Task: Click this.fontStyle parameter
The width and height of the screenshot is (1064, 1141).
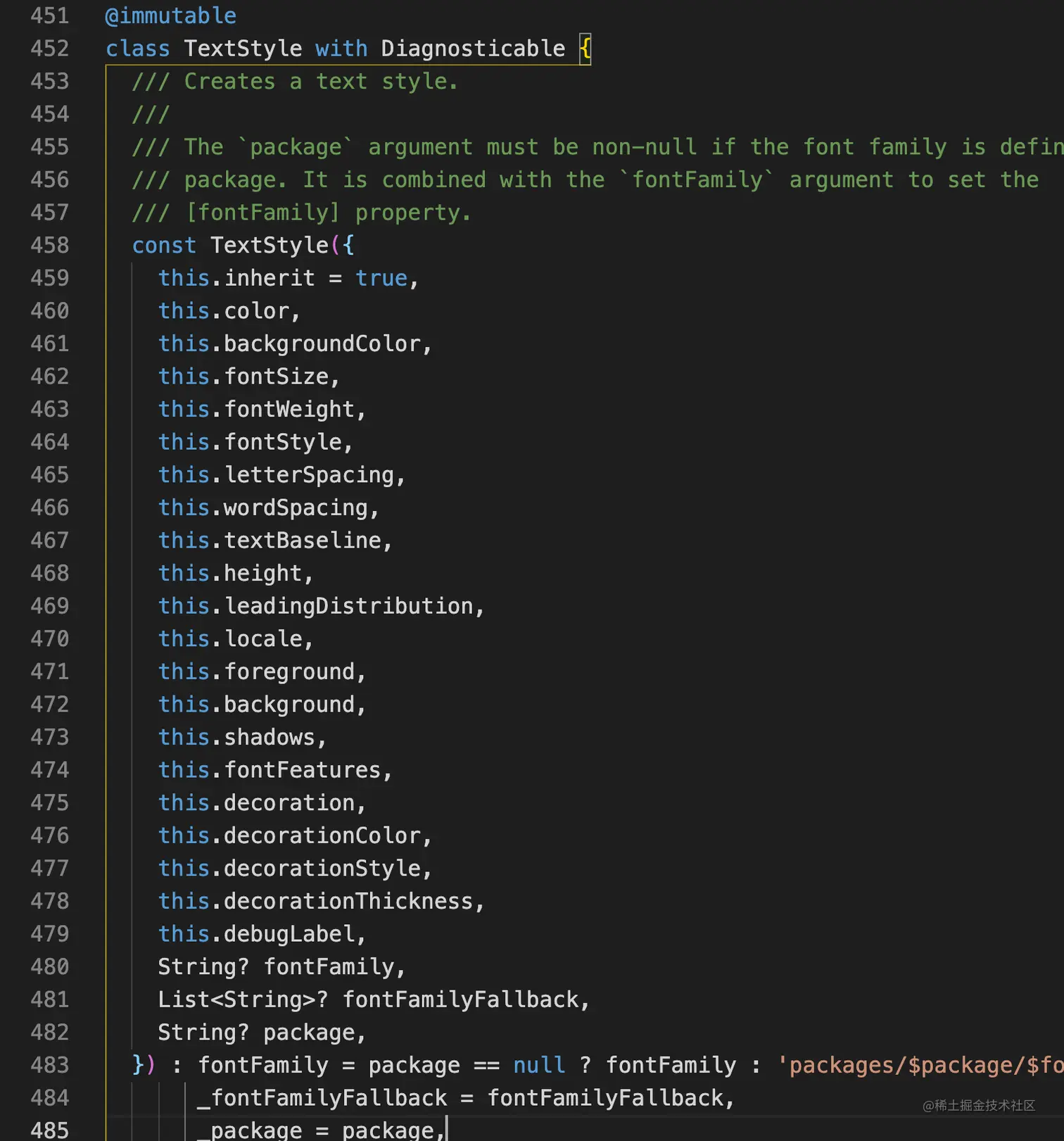Action: 250,442
